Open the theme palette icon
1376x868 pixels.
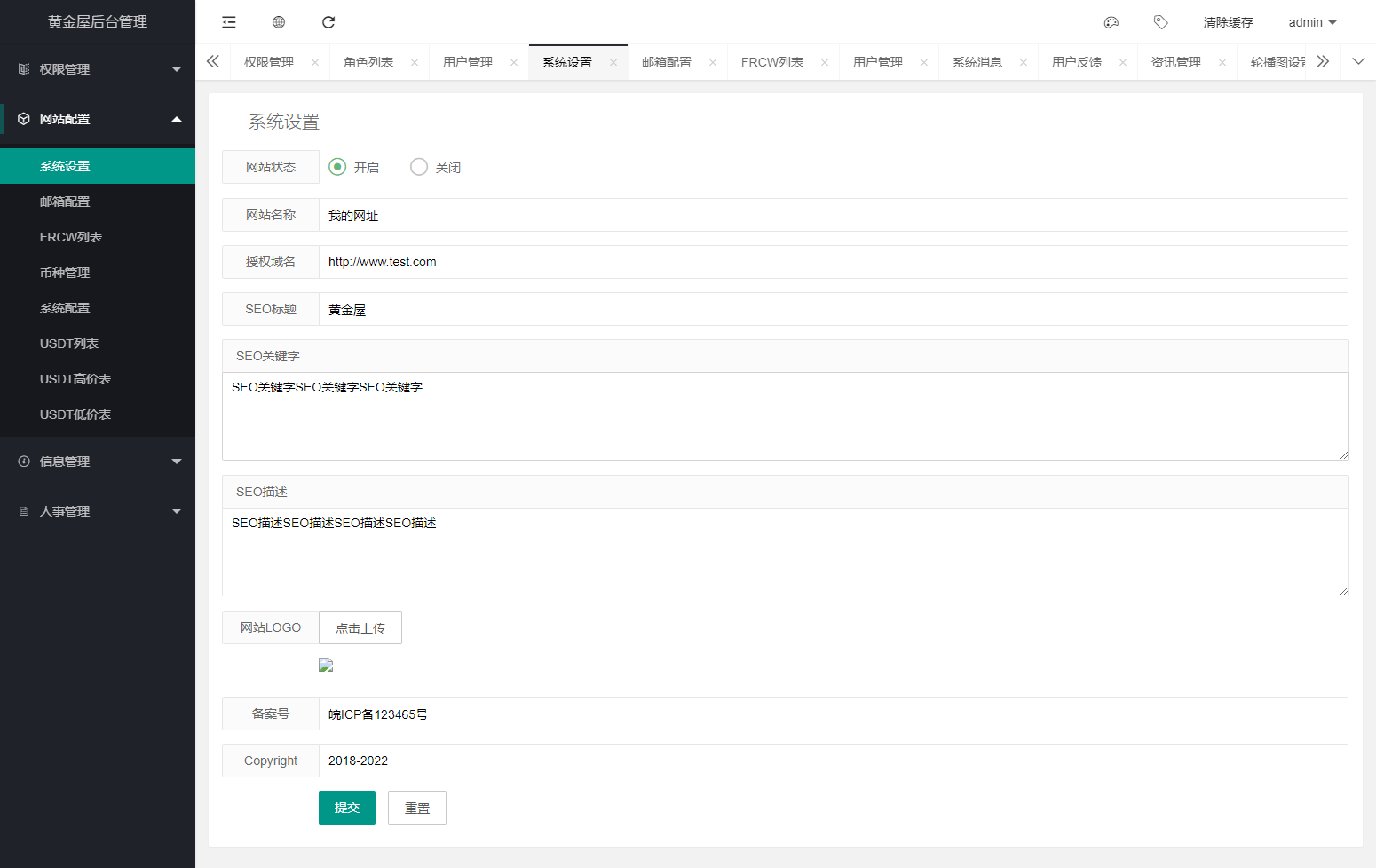1111,22
